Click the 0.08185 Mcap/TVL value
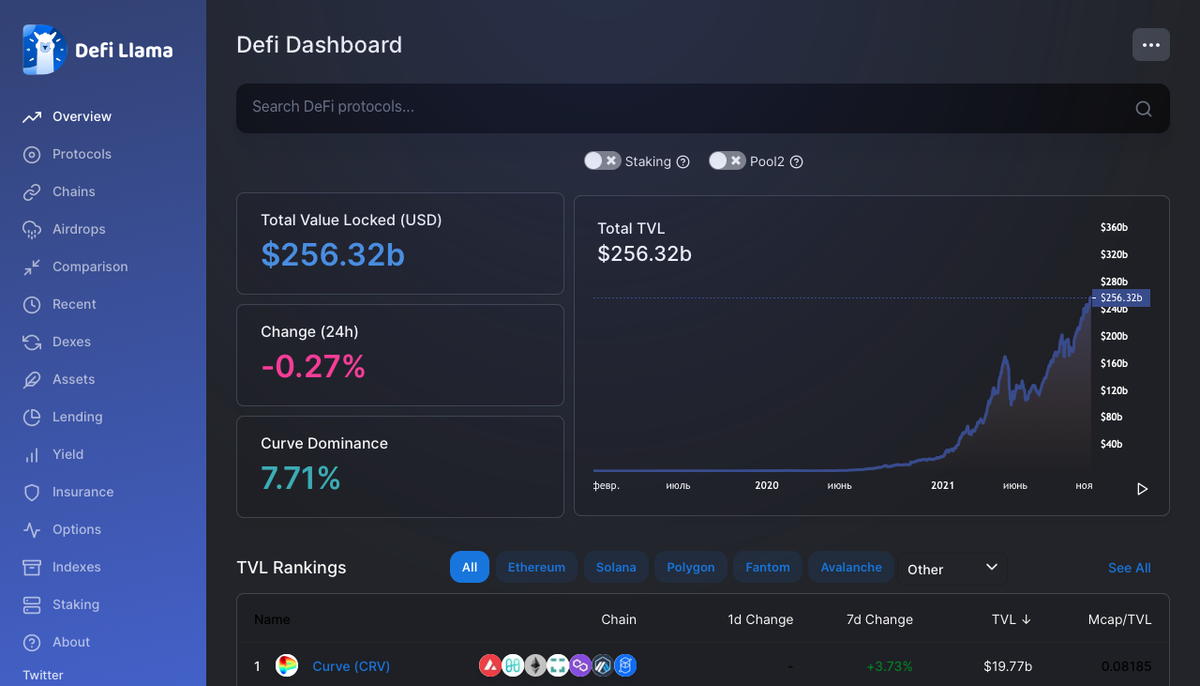Image resolution: width=1200 pixels, height=686 pixels. pyautogui.click(x=1126, y=666)
